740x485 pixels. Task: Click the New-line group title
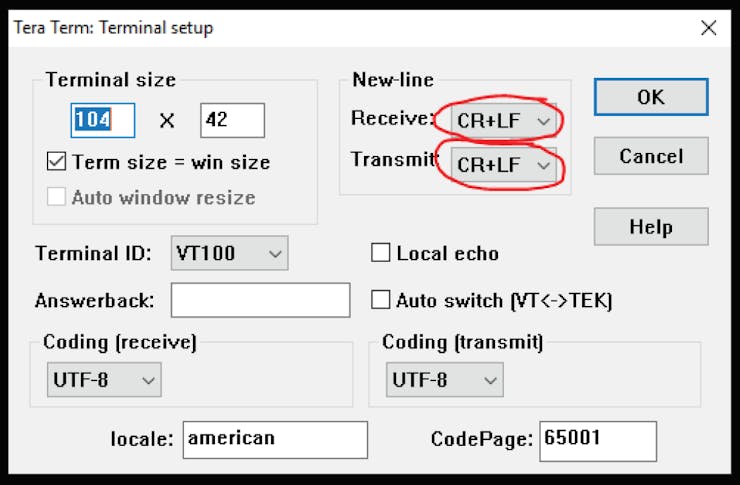point(393,80)
